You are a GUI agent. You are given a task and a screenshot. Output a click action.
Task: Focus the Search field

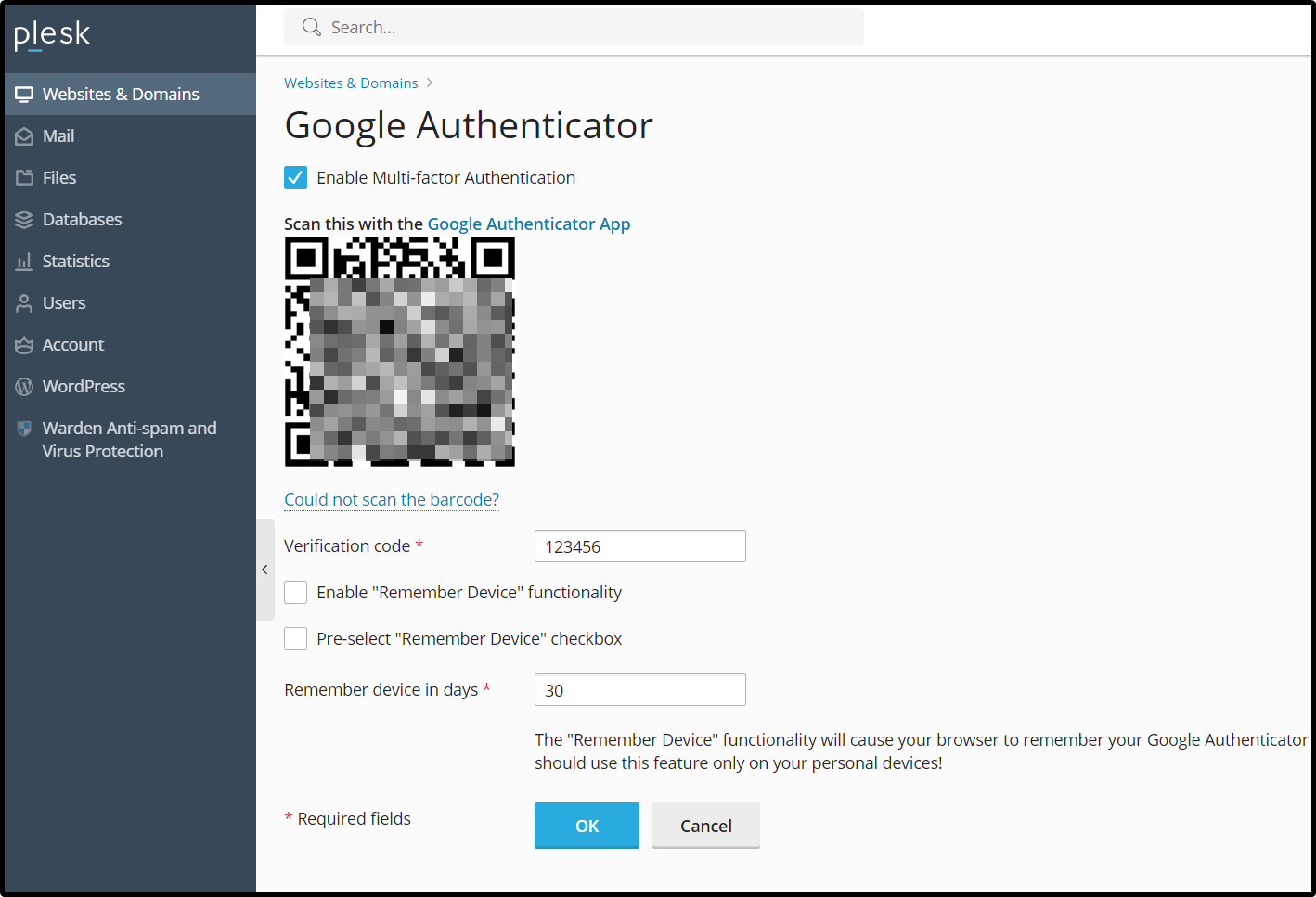pos(574,27)
